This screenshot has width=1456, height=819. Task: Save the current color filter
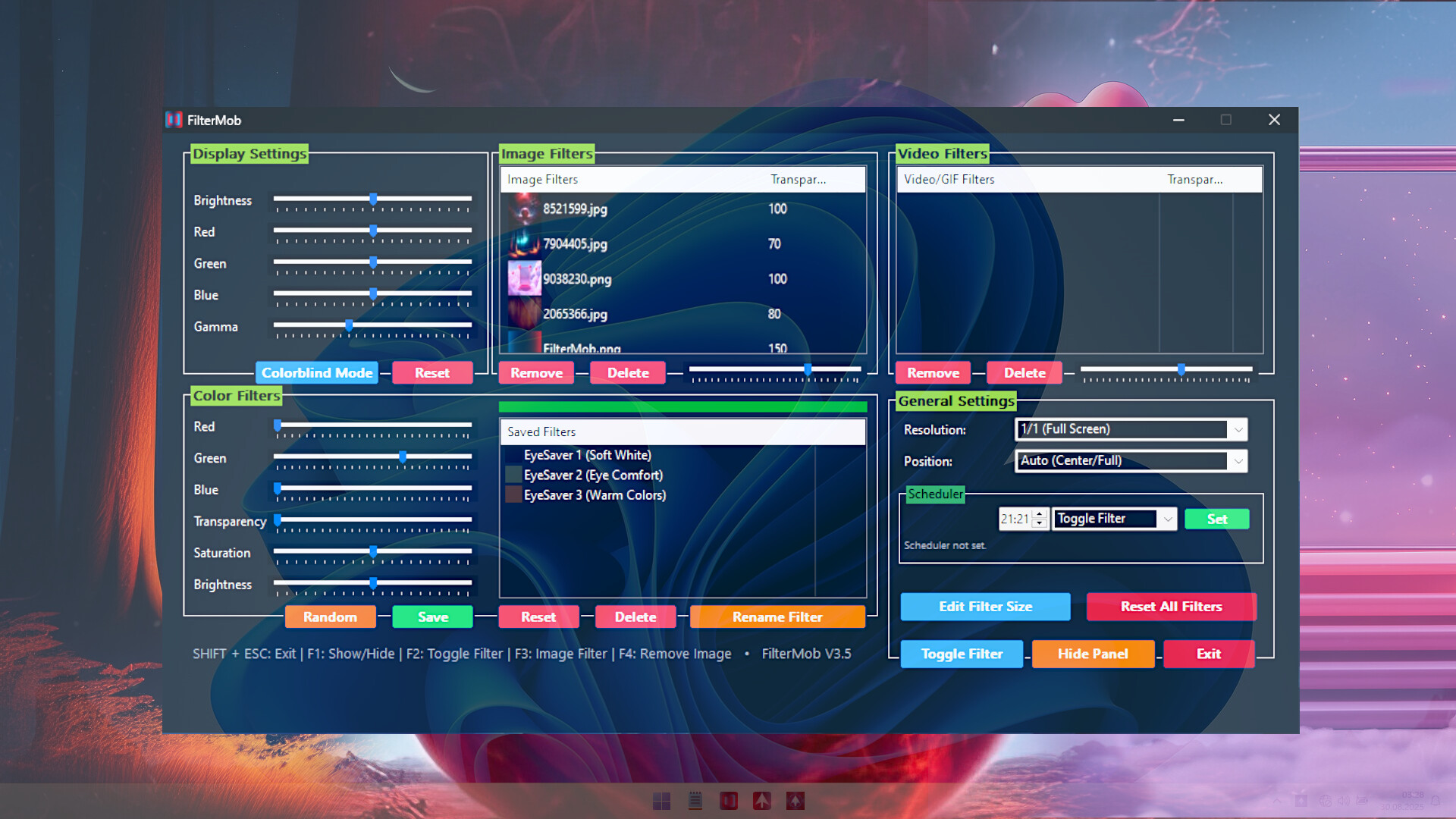pos(431,617)
